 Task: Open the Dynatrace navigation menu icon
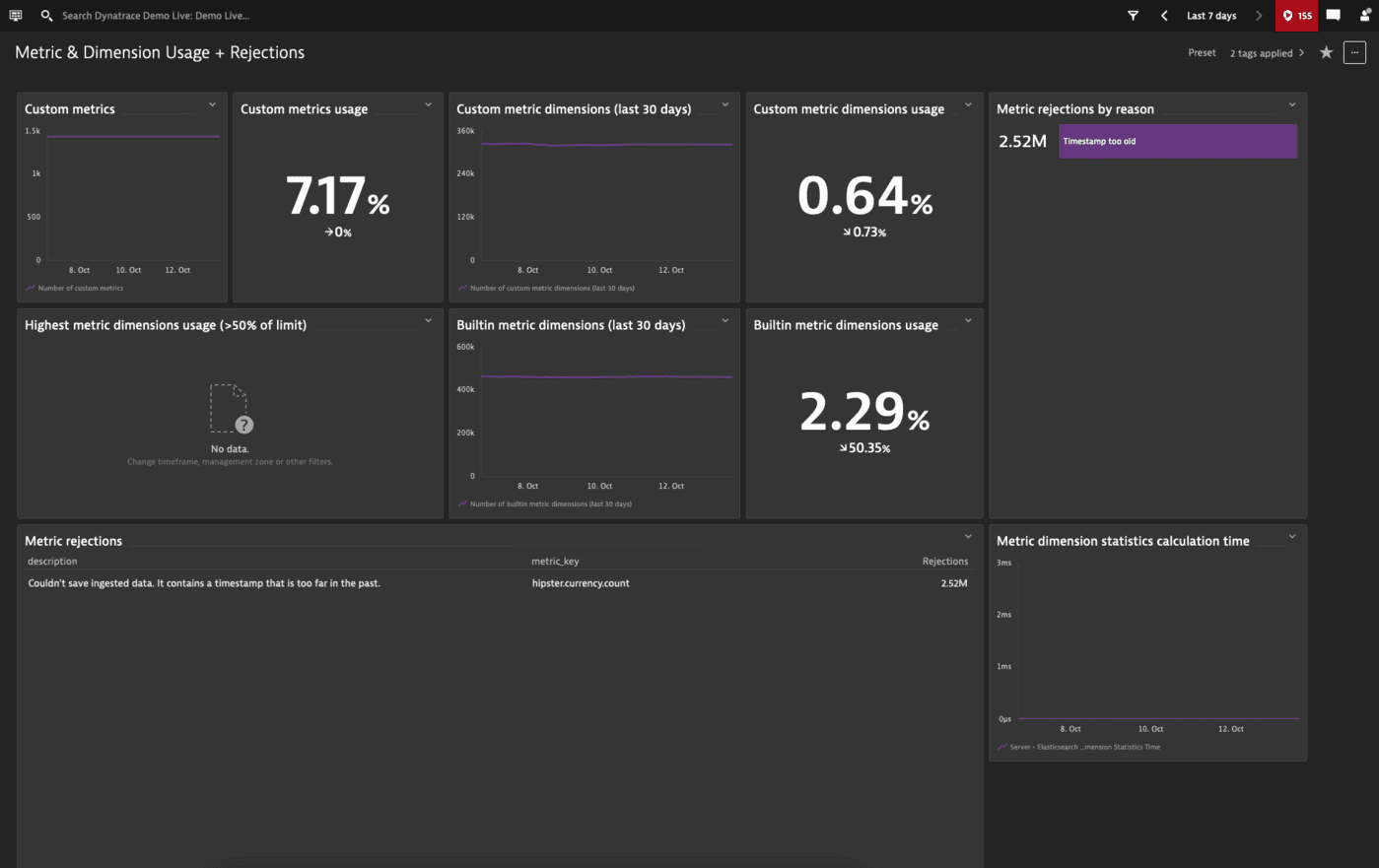(14, 15)
